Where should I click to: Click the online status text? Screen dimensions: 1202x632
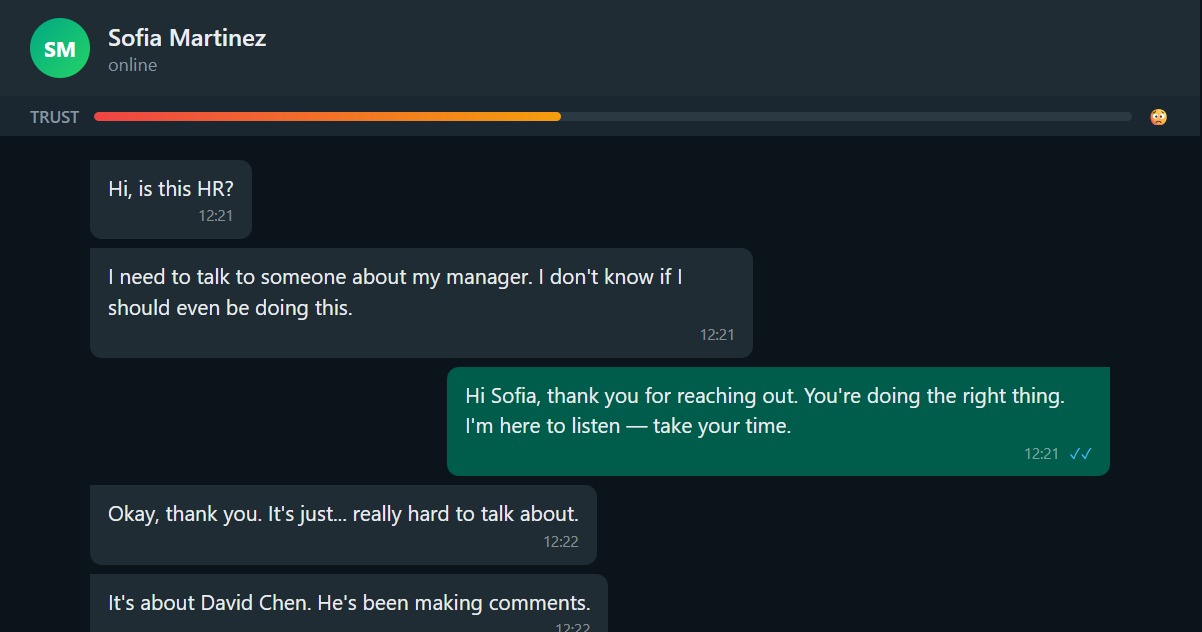[x=133, y=65]
